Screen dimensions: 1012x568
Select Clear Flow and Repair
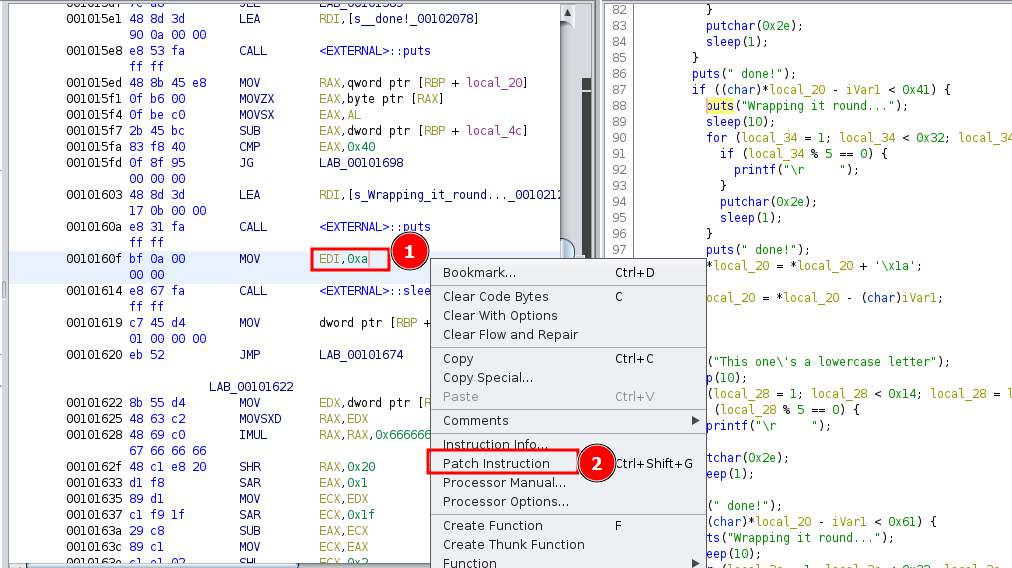click(510, 334)
